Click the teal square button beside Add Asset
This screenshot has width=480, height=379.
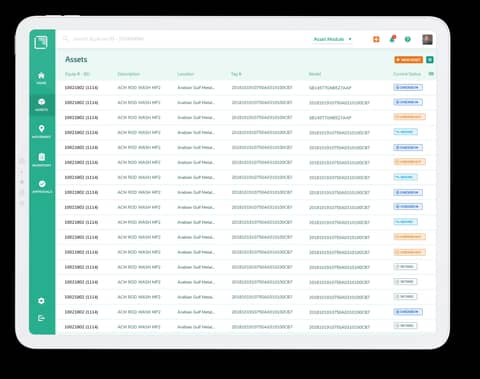coord(430,60)
